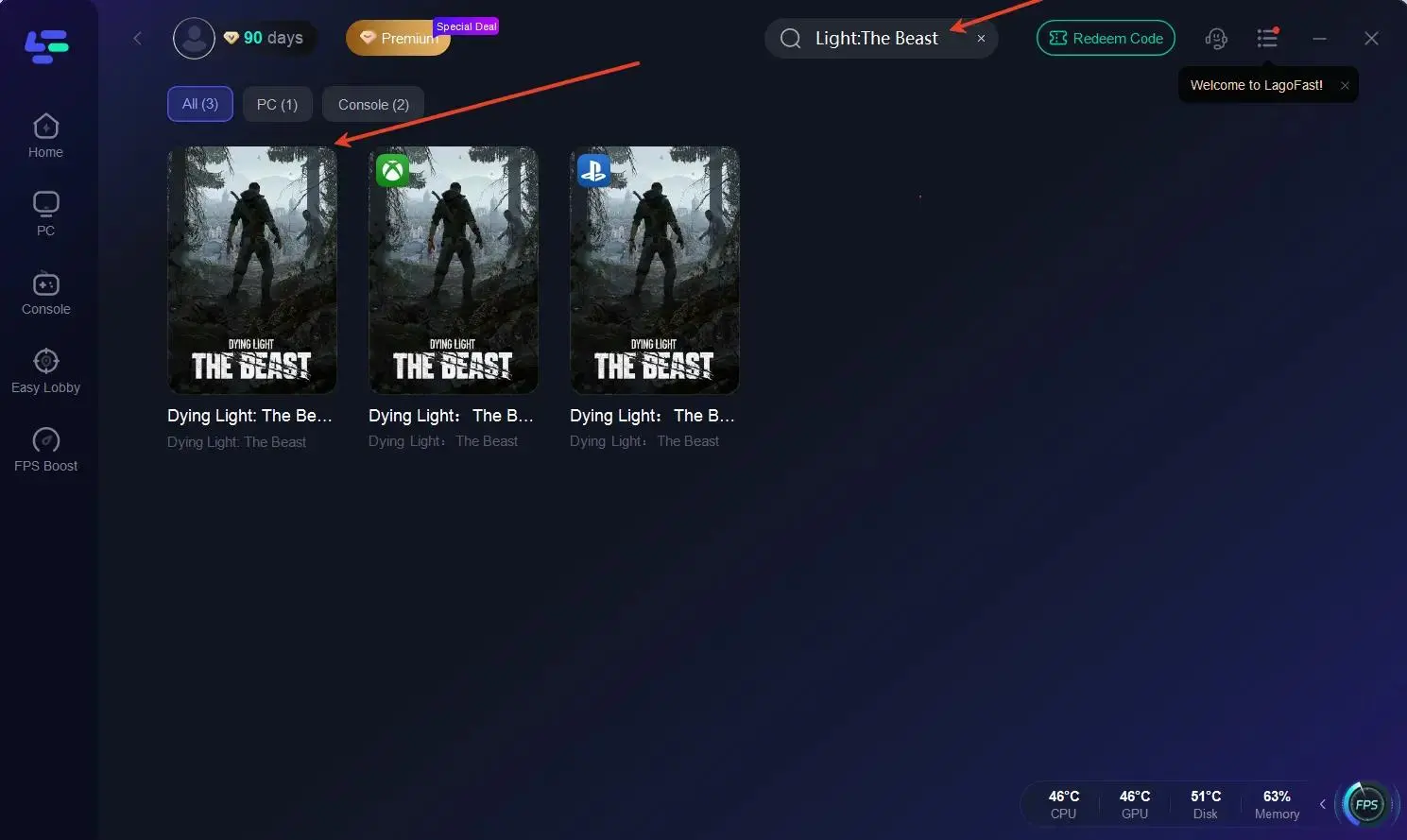The width and height of the screenshot is (1407, 840).
Task: Select the Xbox Dying Light: The Beast thumbnail
Action: coord(453,270)
